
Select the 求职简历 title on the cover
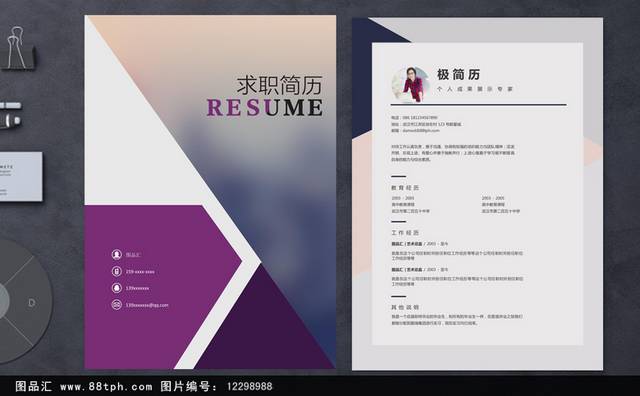[x=280, y=85]
